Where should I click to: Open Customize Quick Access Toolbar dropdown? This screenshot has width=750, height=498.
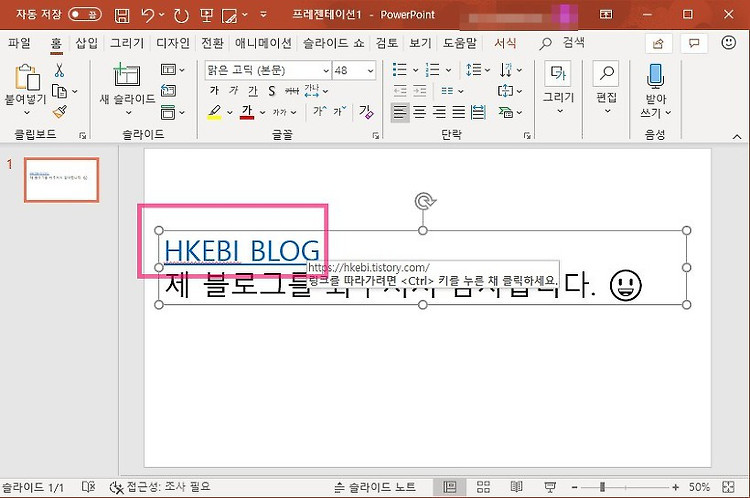(263, 14)
